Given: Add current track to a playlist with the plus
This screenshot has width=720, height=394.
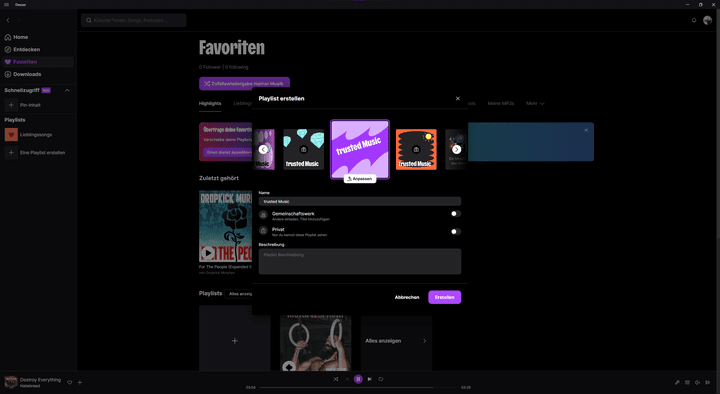Looking at the screenshot, I should tap(79, 382).
